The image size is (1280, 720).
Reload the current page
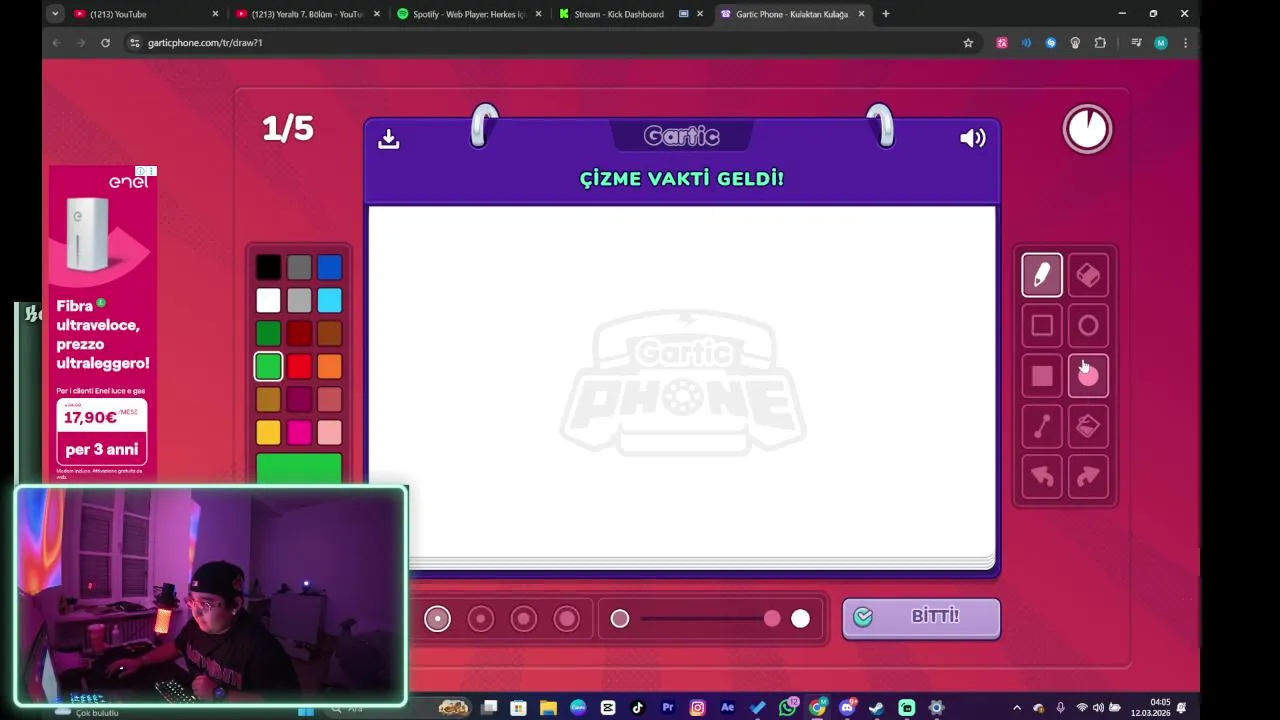click(x=105, y=43)
